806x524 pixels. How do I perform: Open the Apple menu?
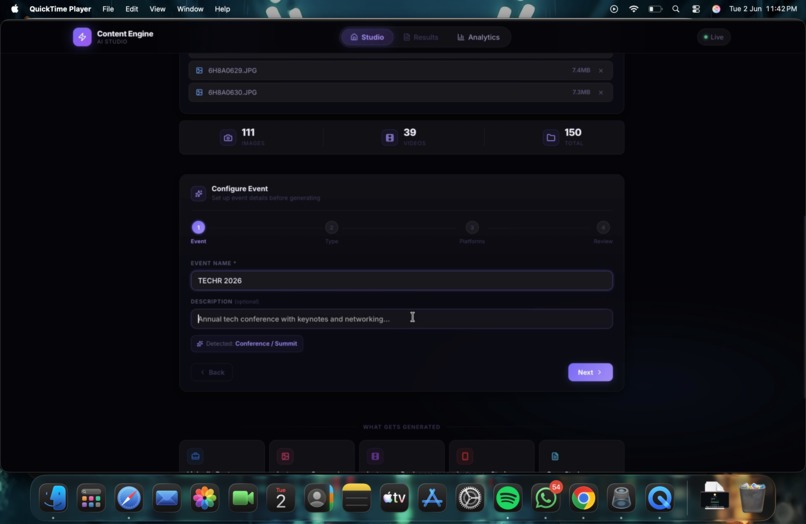pos(14,9)
